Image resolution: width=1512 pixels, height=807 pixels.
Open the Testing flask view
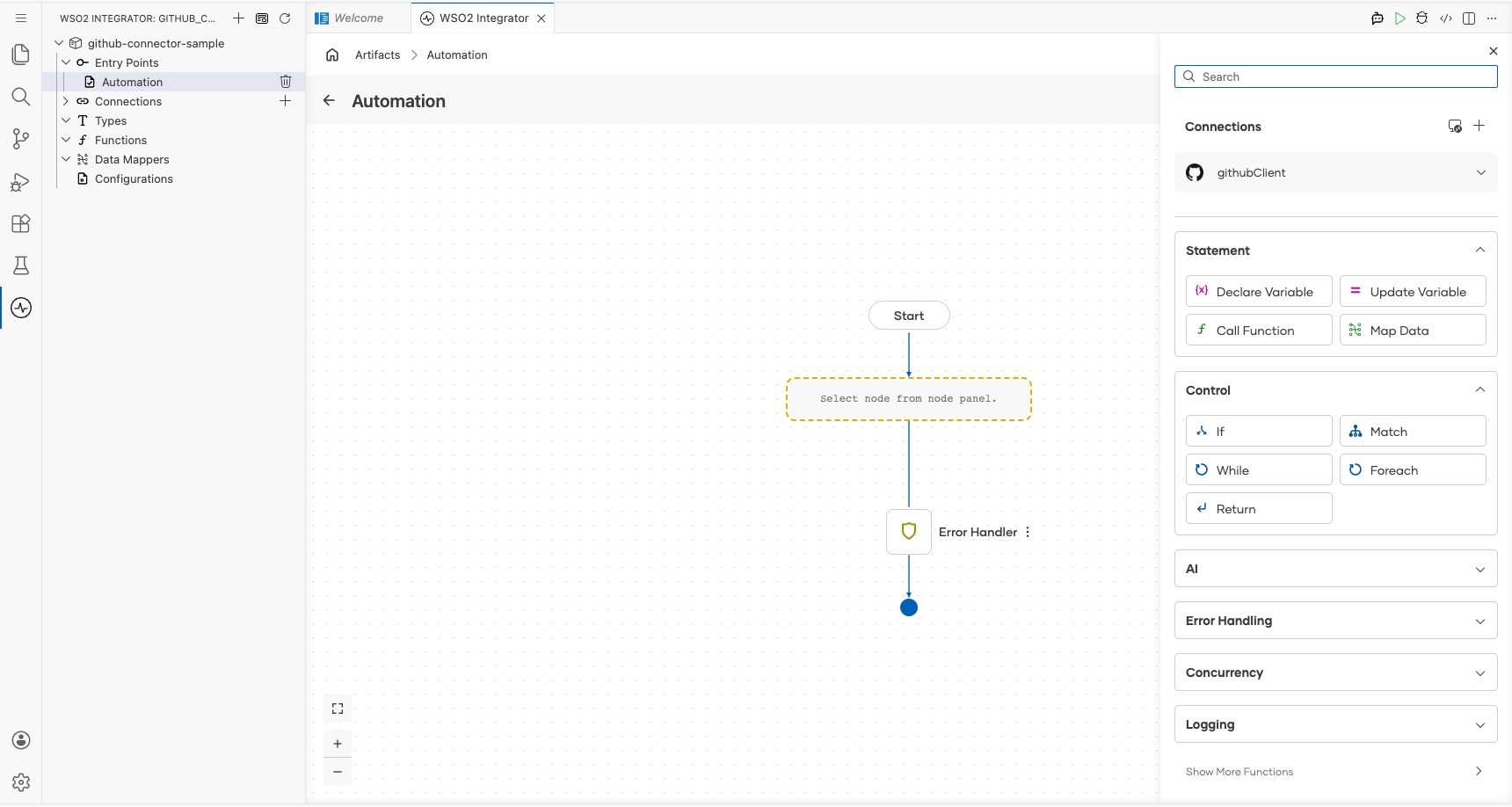[21, 265]
